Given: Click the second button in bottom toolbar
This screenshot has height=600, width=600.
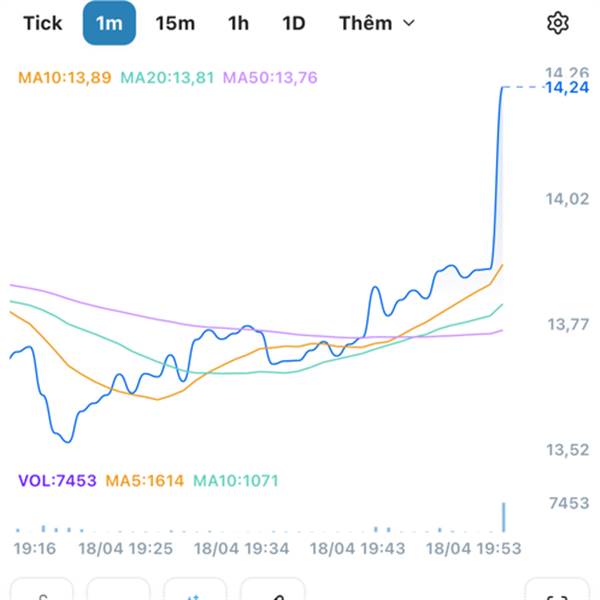Looking at the screenshot, I should (118, 590).
